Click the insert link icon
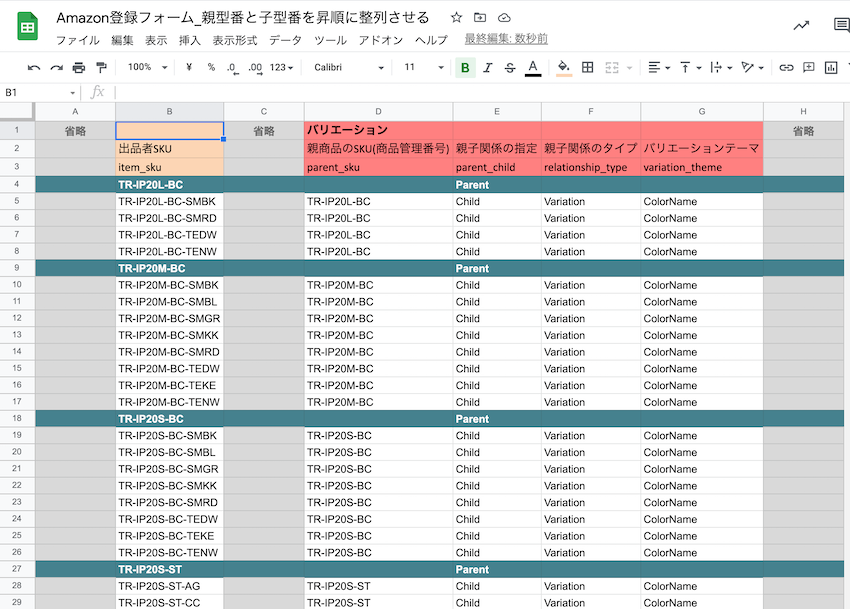Viewport: 850px width, 609px height. [786, 67]
